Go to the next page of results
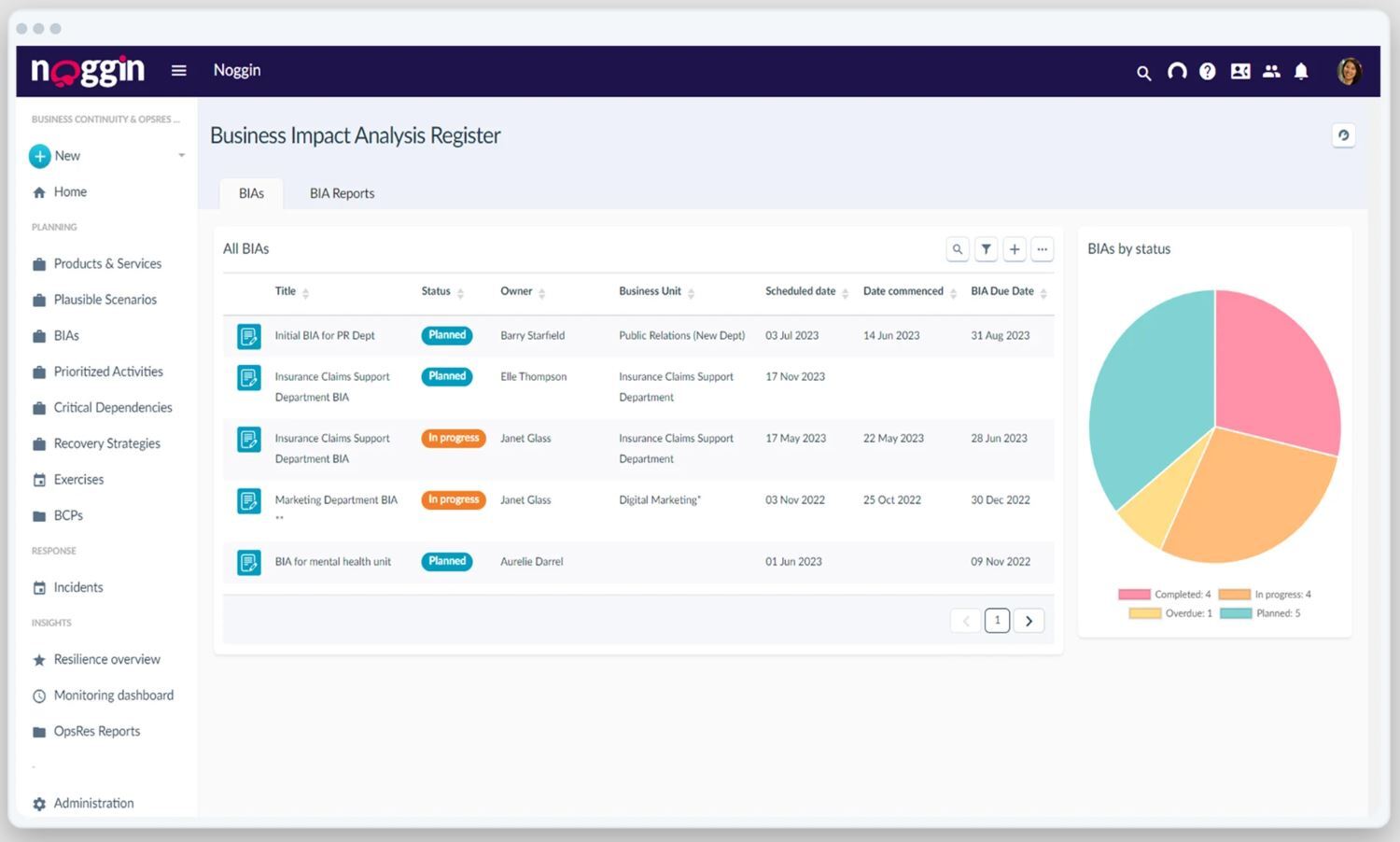The width and height of the screenshot is (1400, 842). (1029, 621)
